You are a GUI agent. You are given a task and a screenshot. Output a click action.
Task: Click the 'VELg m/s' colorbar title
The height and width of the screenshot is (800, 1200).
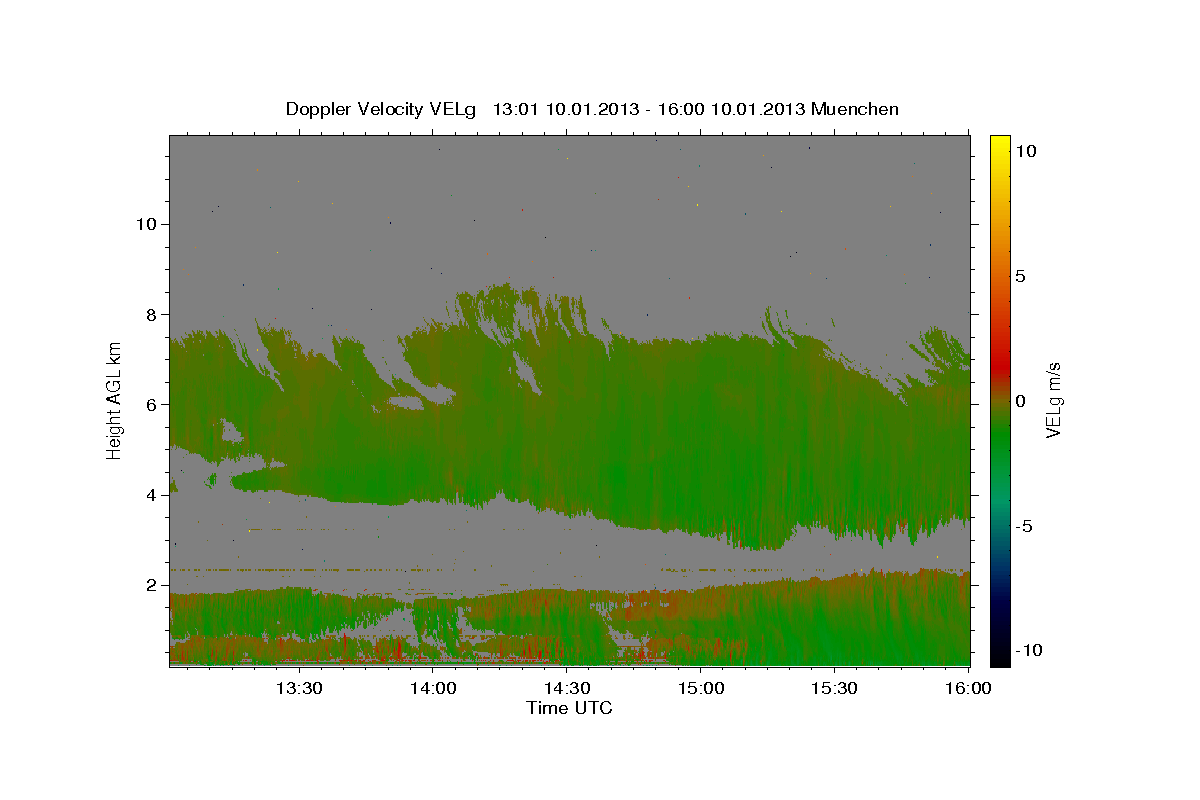click(x=1054, y=400)
